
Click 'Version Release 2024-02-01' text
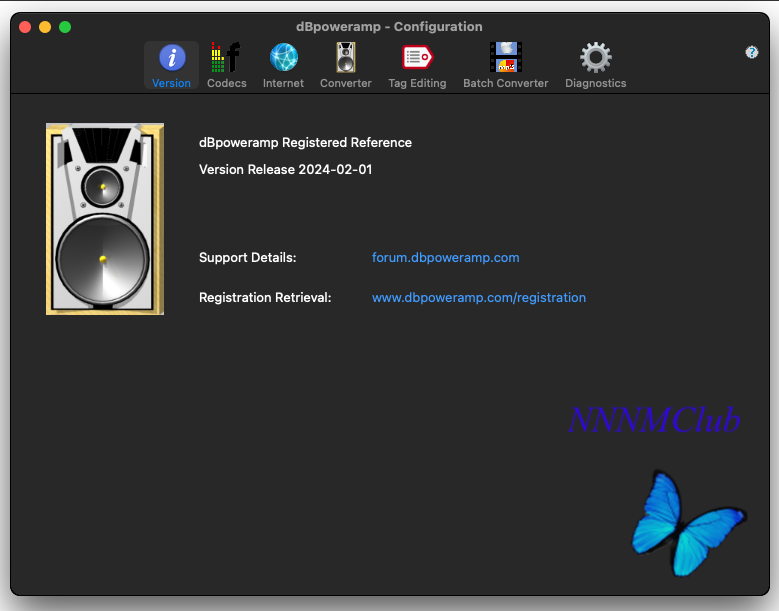[x=286, y=169]
